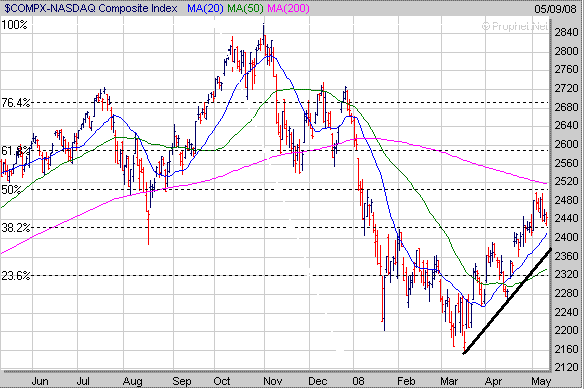Screen dimensions: 584x389
Task: Click the Oct month label
Action: 222,382
